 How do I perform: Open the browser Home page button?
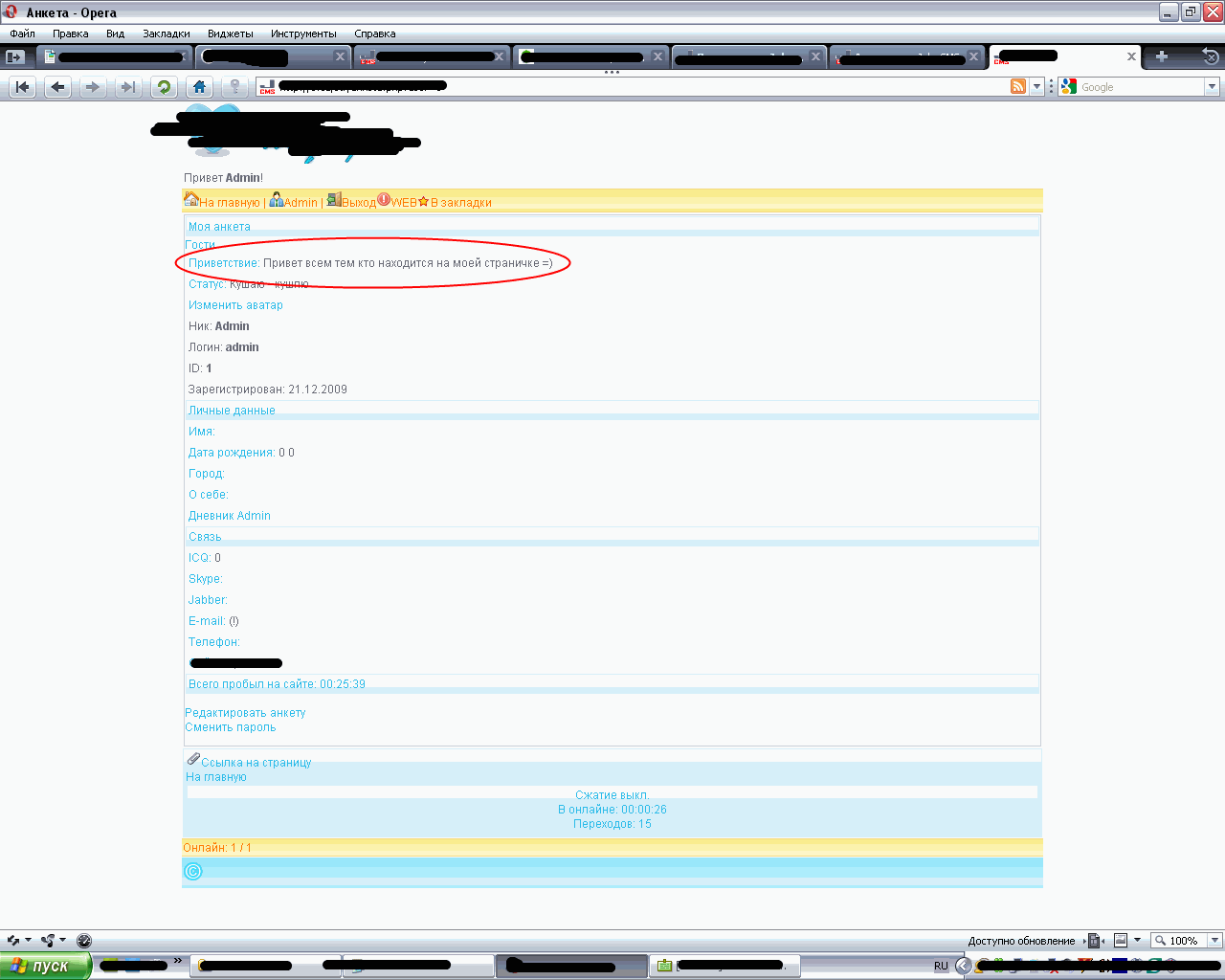(x=199, y=87)
